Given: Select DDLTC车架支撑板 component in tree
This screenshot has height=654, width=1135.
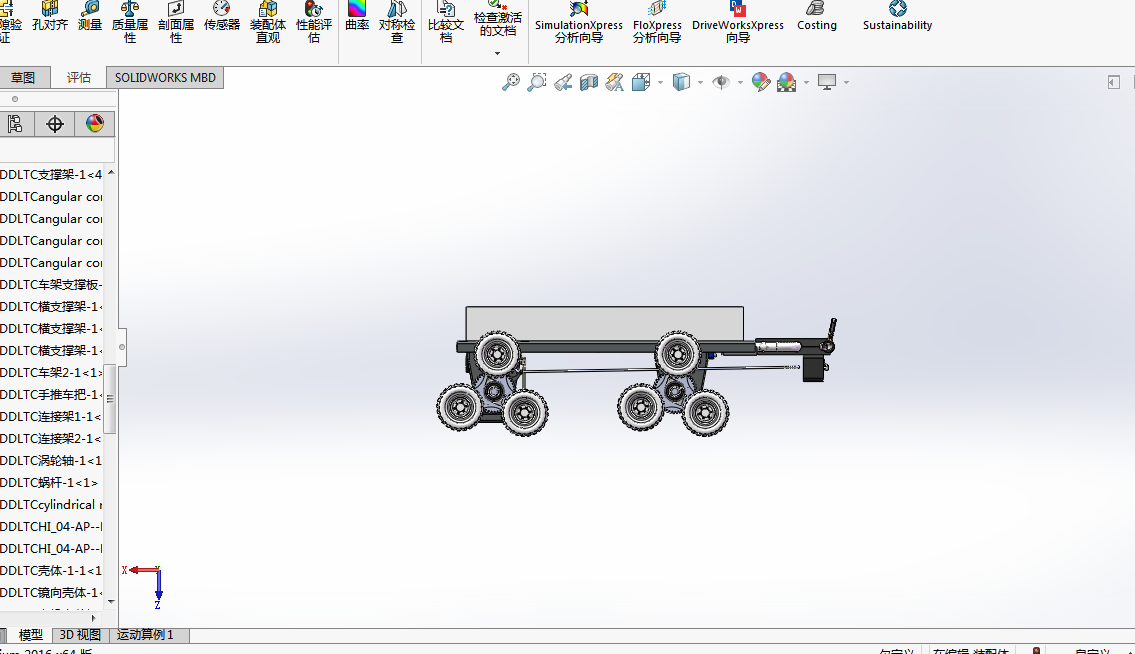Looking at the screenshot, I should point(51,285).
